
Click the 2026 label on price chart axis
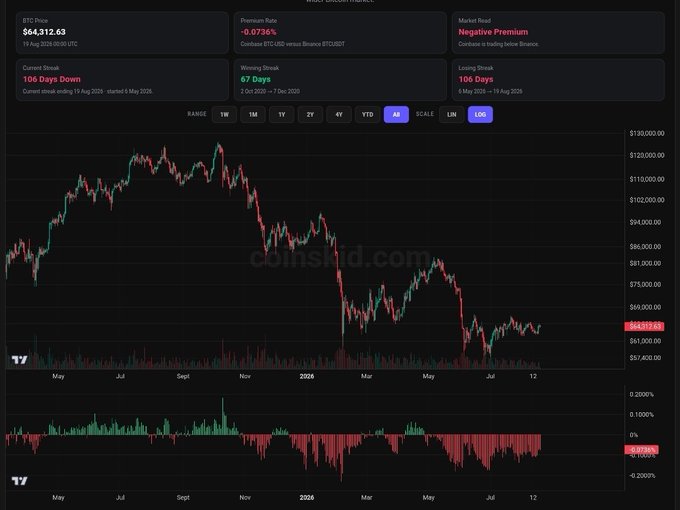click(x=307, y=376)
